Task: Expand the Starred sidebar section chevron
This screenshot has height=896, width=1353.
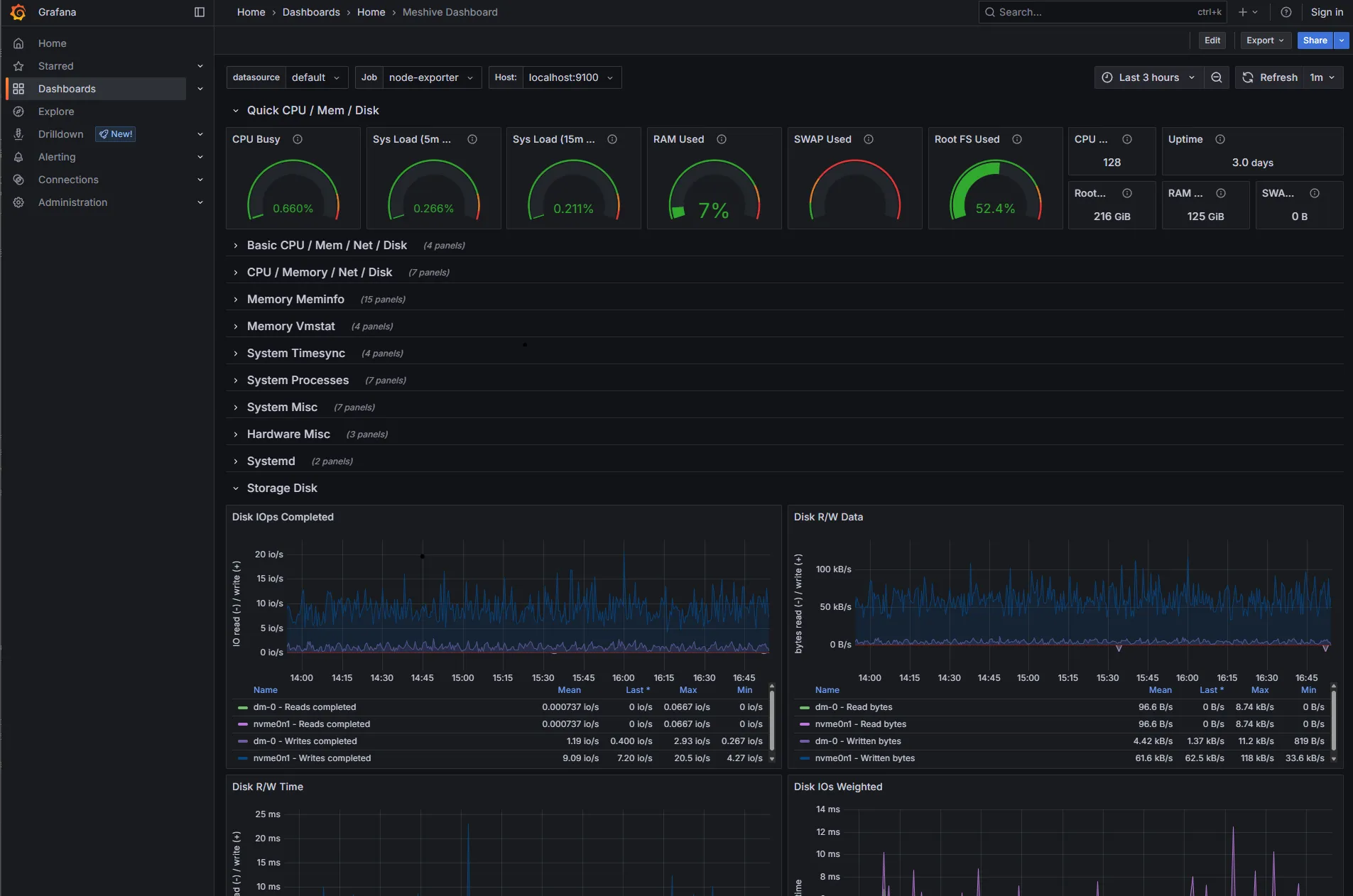Action: tap(200, 66)
